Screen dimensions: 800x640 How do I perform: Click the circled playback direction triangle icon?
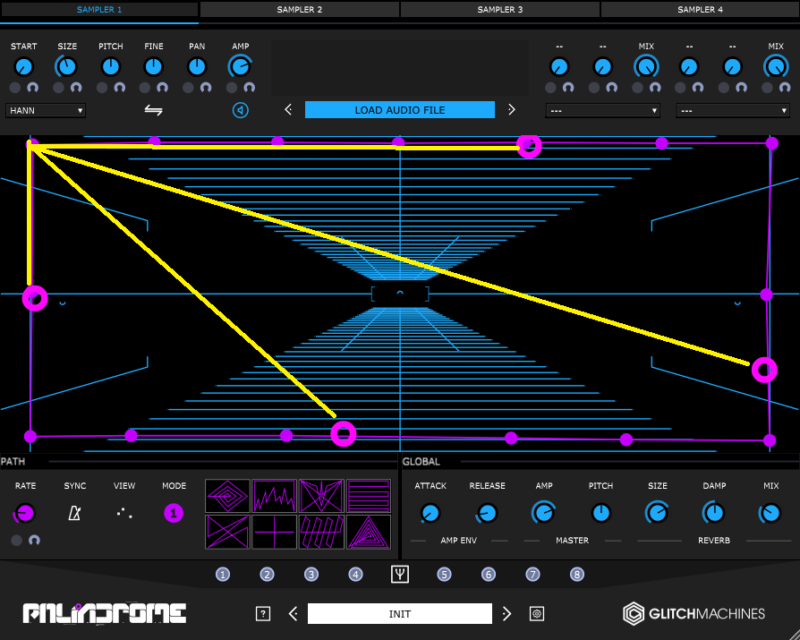(x=240, y=110)
